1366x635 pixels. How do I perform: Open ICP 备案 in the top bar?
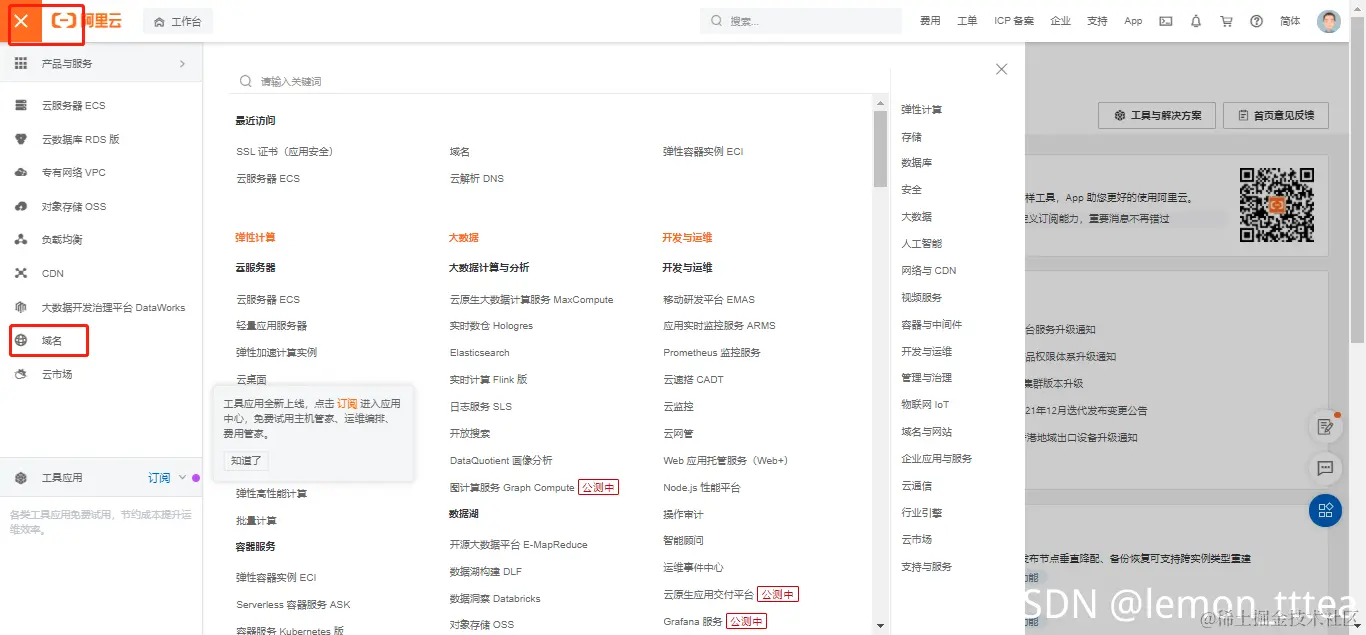pyautogui.click(x=1014, y=21)
